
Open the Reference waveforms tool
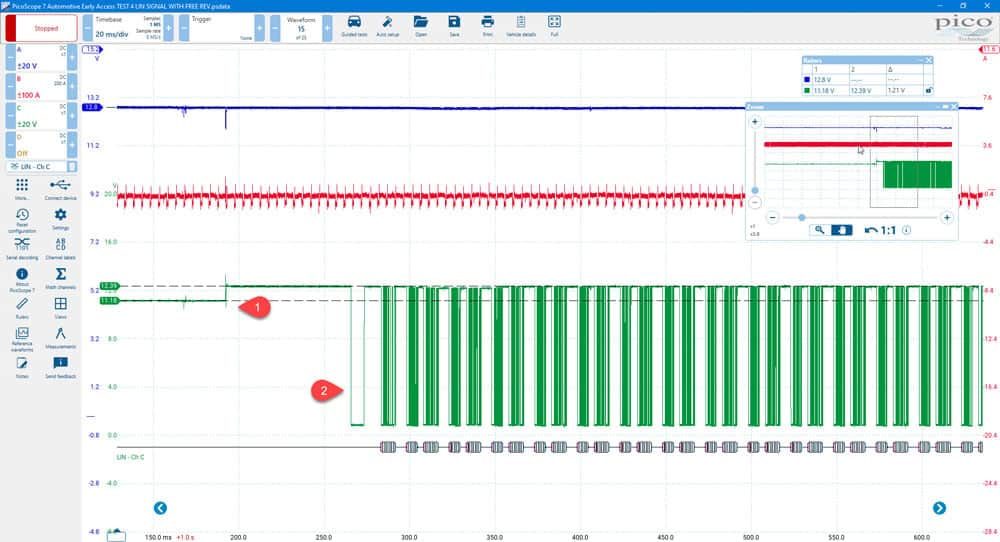22,339
